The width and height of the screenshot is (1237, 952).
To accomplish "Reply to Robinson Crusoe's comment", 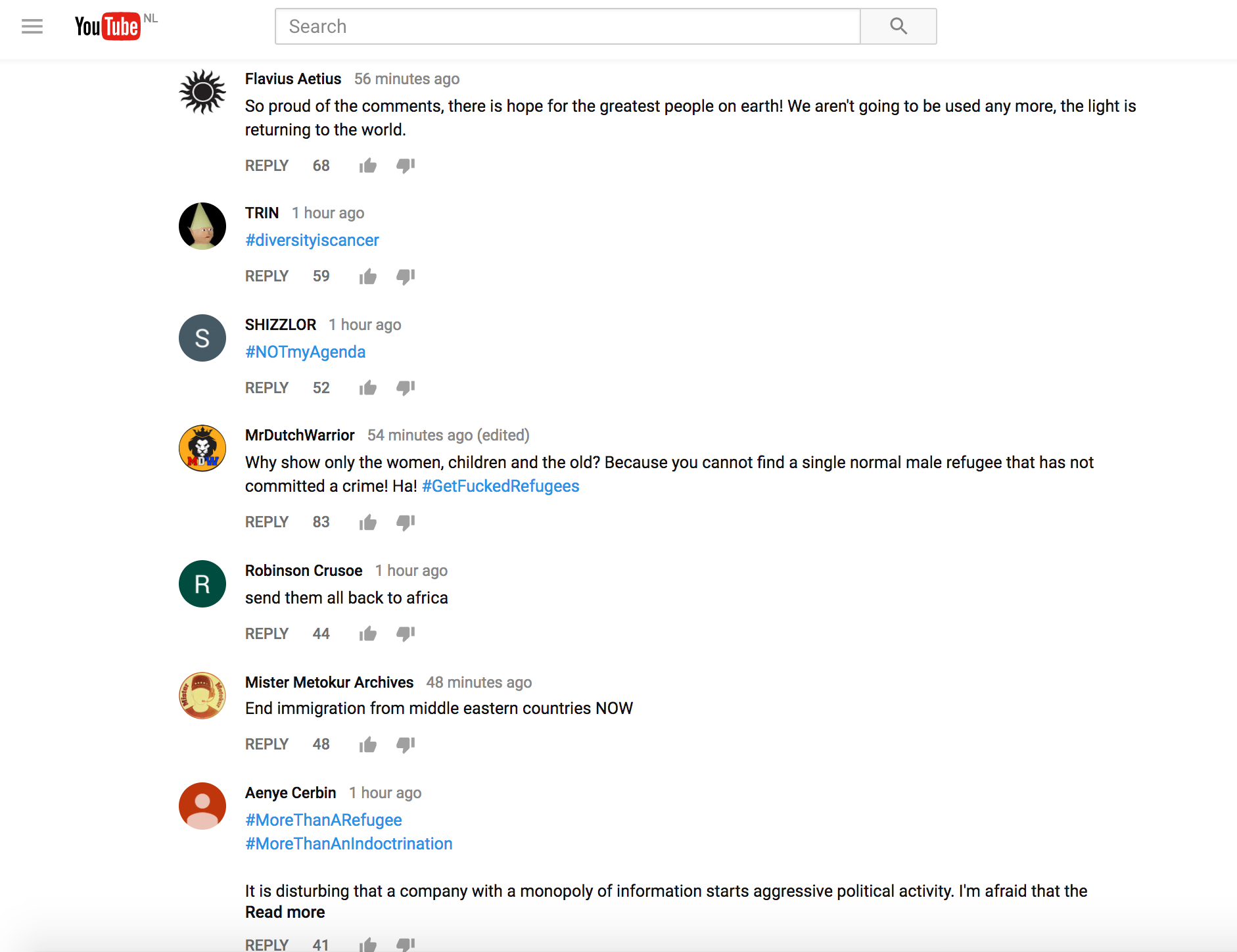I will click(266, 634).
